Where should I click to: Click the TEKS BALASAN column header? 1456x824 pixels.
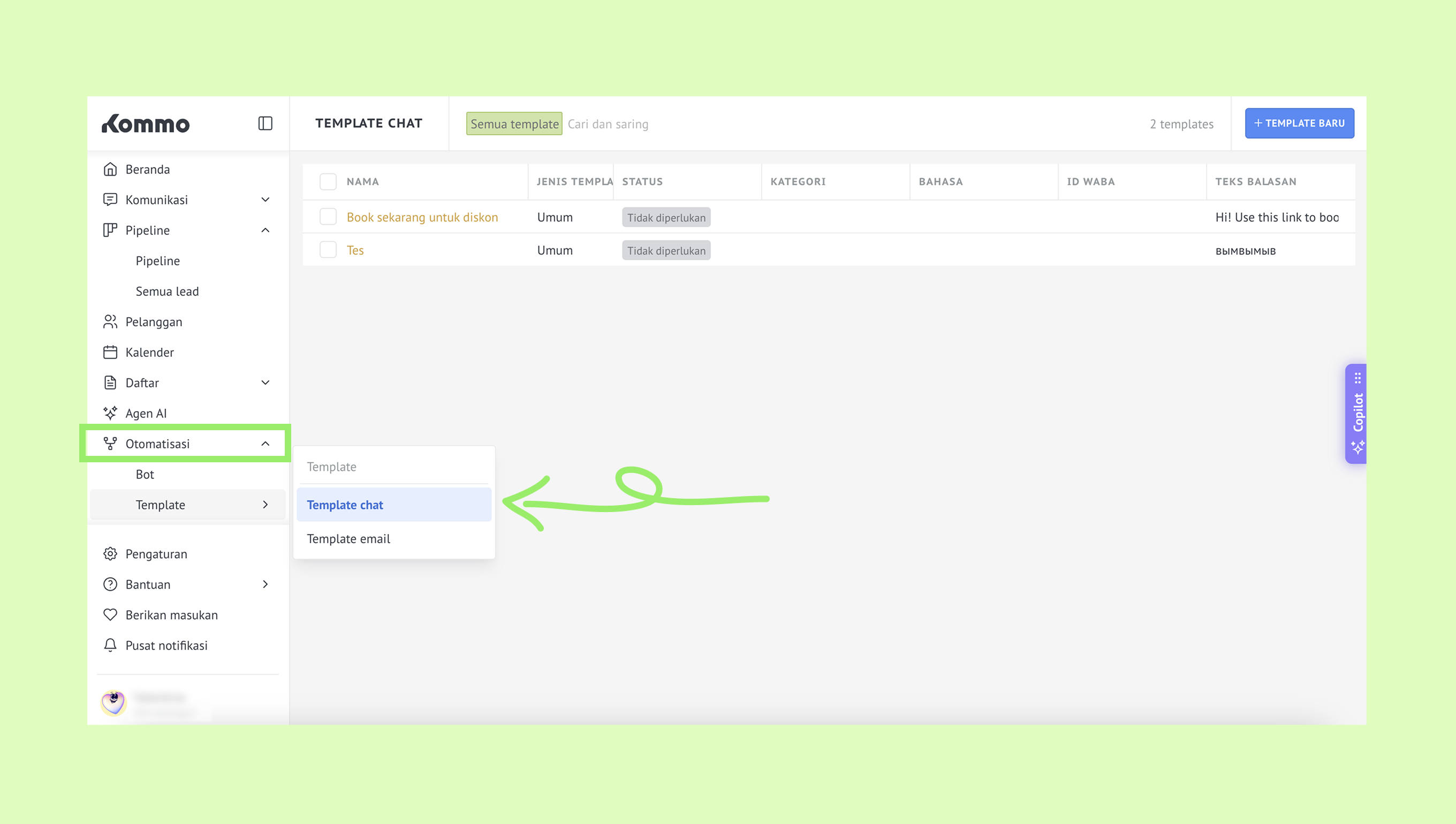pos(1256,182)
